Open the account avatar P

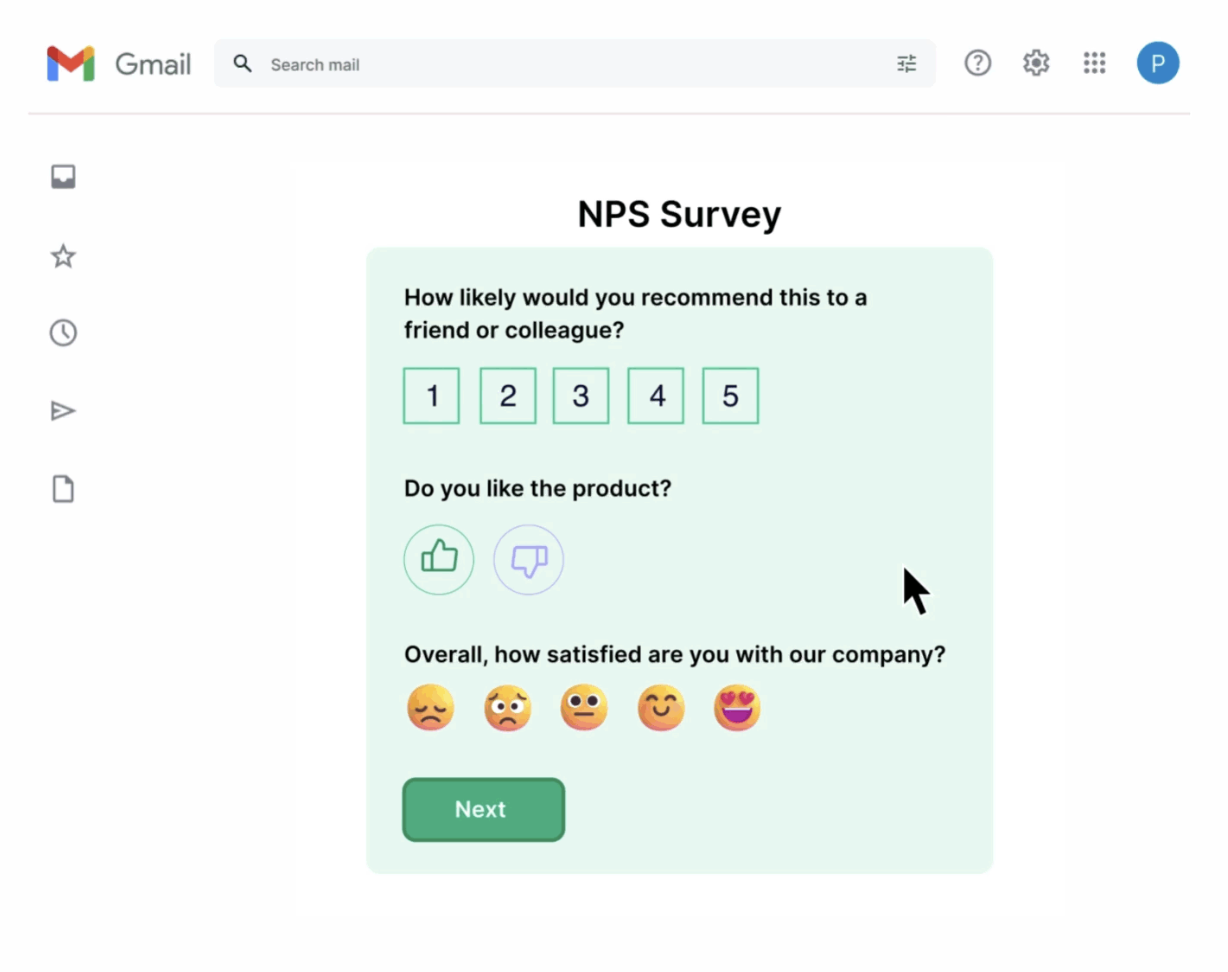[1157, 63]
